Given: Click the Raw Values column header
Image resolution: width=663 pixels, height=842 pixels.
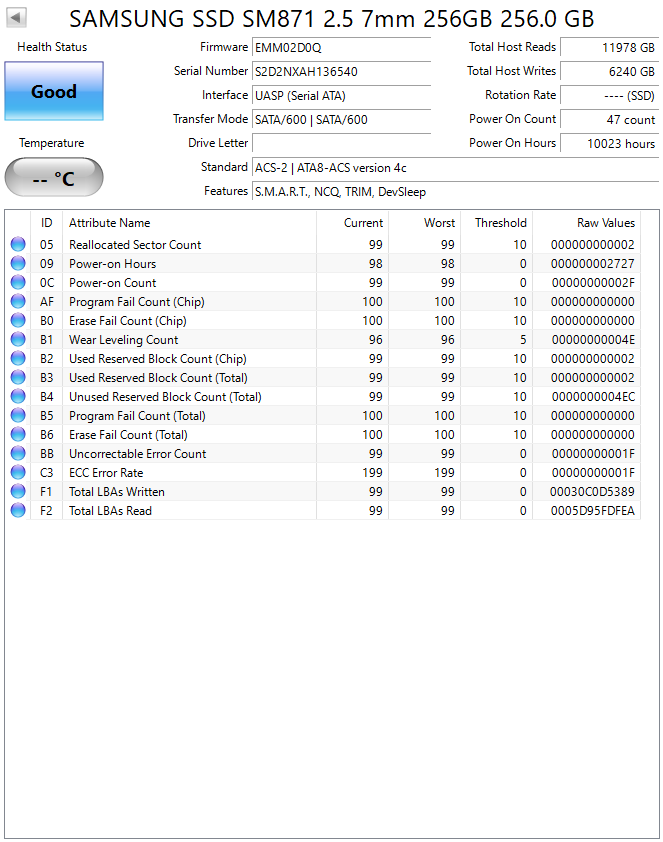Looking at the screenshot, I should (587, 223).
